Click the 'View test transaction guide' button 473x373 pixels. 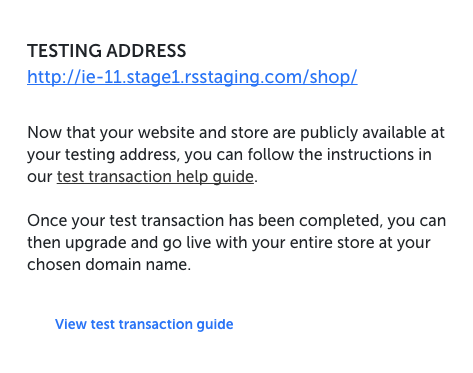click(x=144, y=324)
